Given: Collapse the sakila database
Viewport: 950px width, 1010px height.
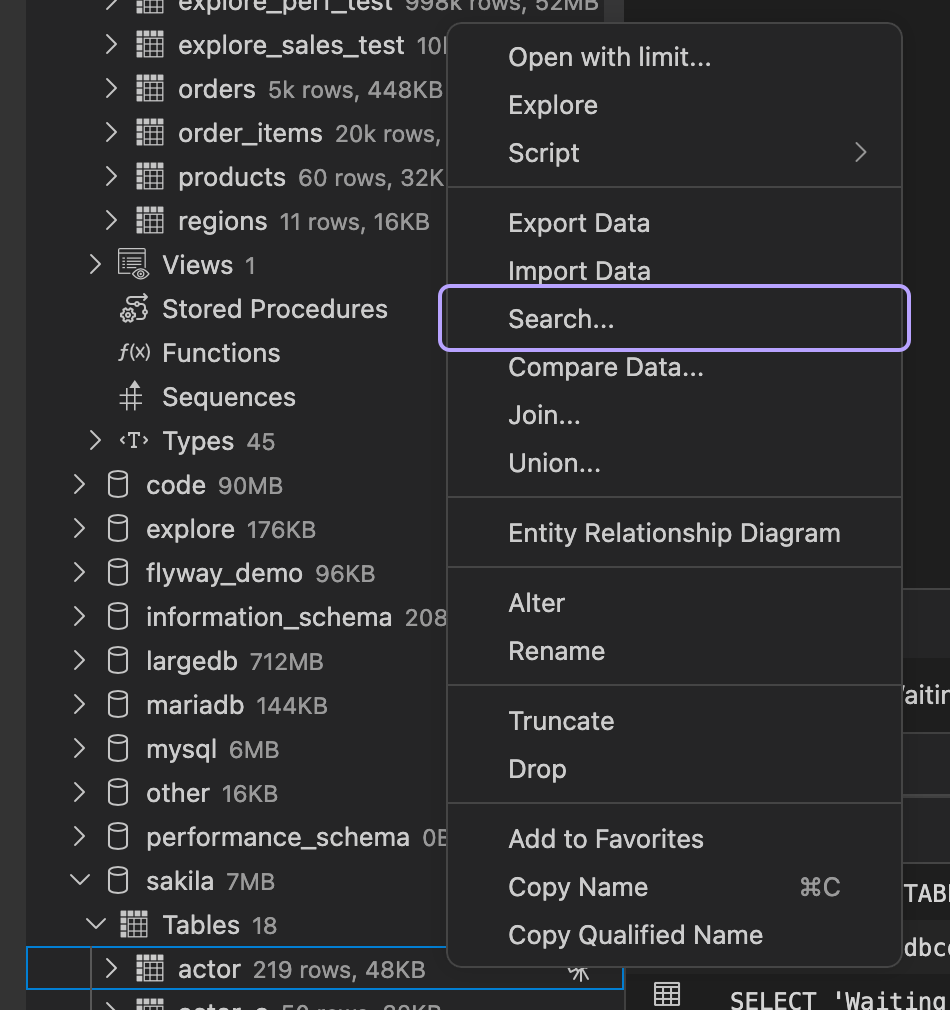Looking at the screenshot, I should [x=79, y=880].
